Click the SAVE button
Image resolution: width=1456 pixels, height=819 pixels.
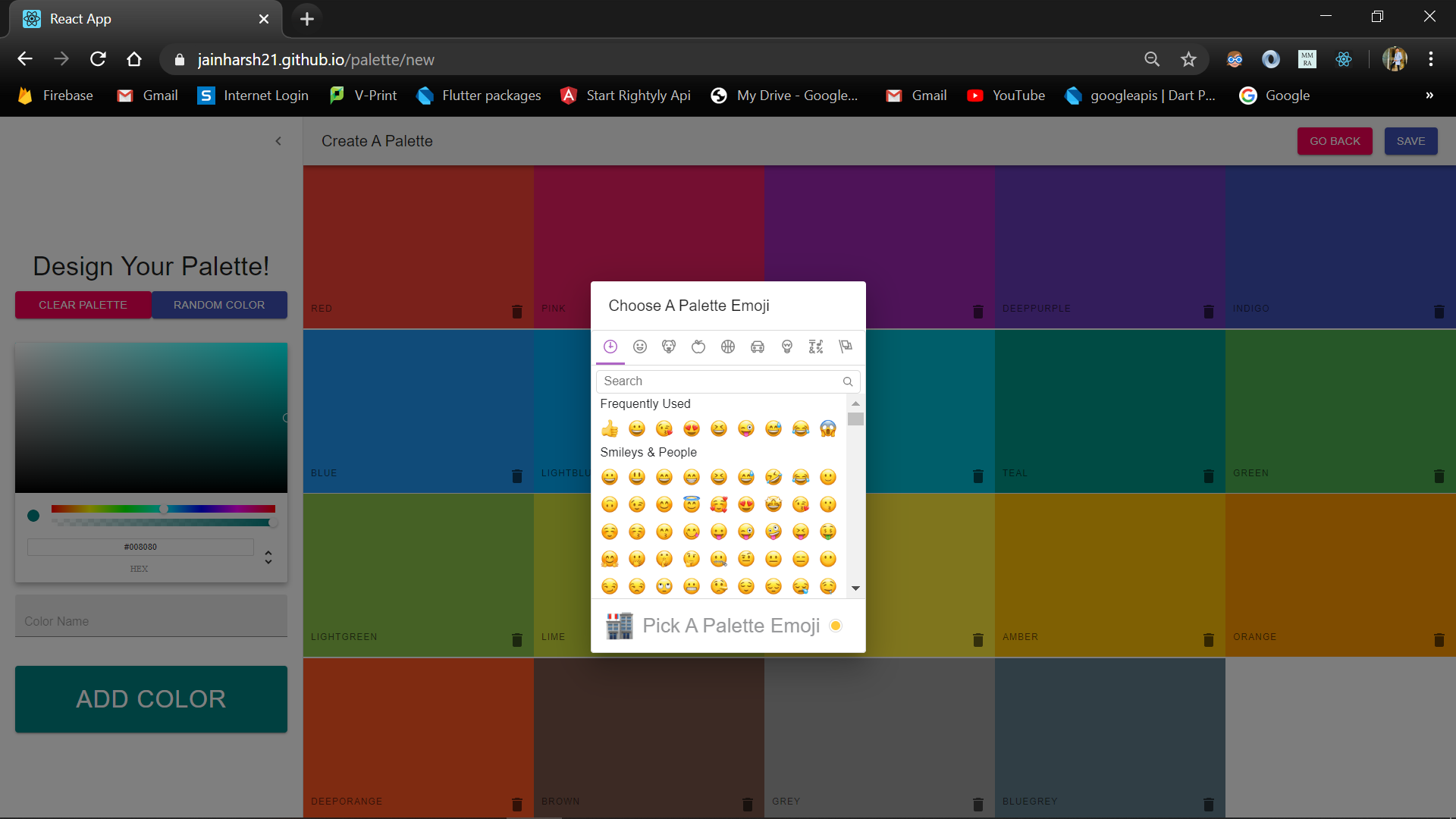click(1410, 141)
